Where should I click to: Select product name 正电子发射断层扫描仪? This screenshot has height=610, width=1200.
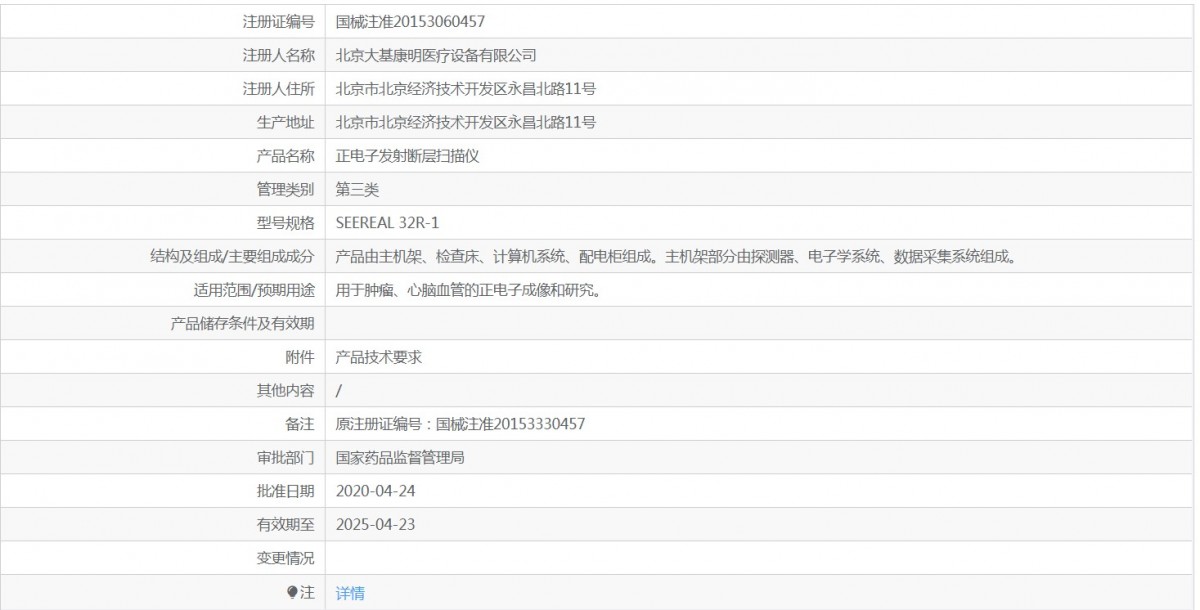pos(408,156)
